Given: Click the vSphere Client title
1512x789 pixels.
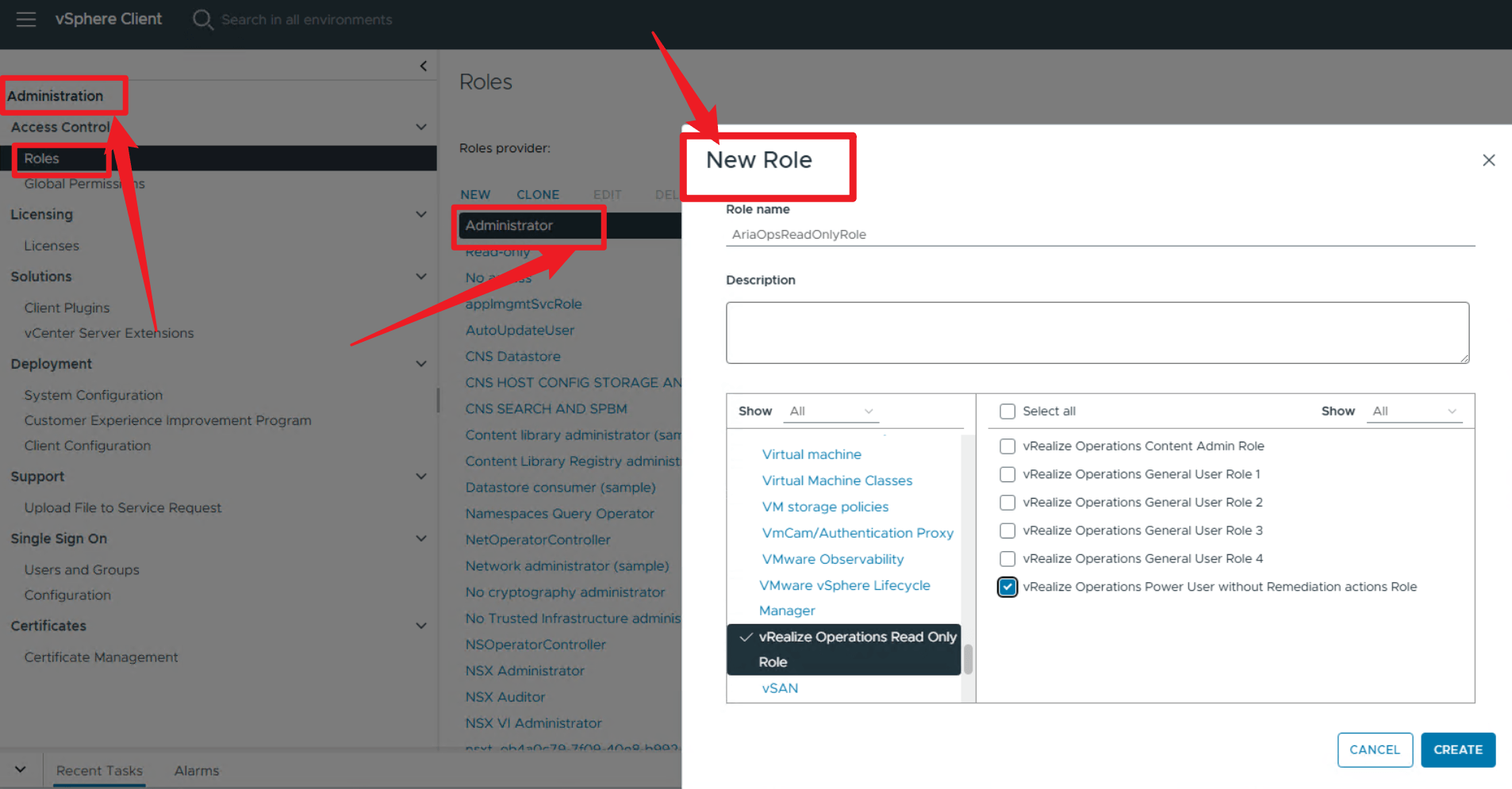Looking at the screenshot, I should 109,19.
